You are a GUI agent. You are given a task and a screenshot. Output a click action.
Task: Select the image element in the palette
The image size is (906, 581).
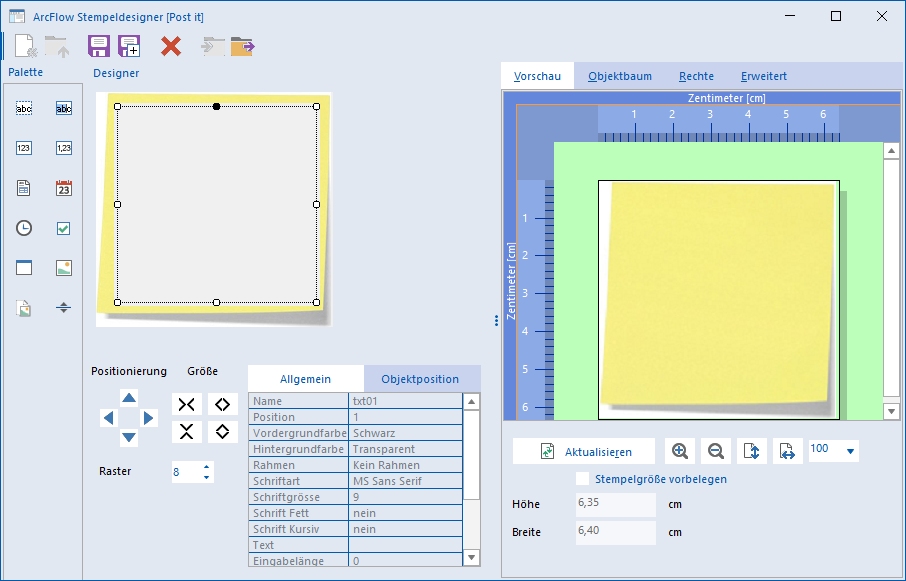(x=64, y=268)
